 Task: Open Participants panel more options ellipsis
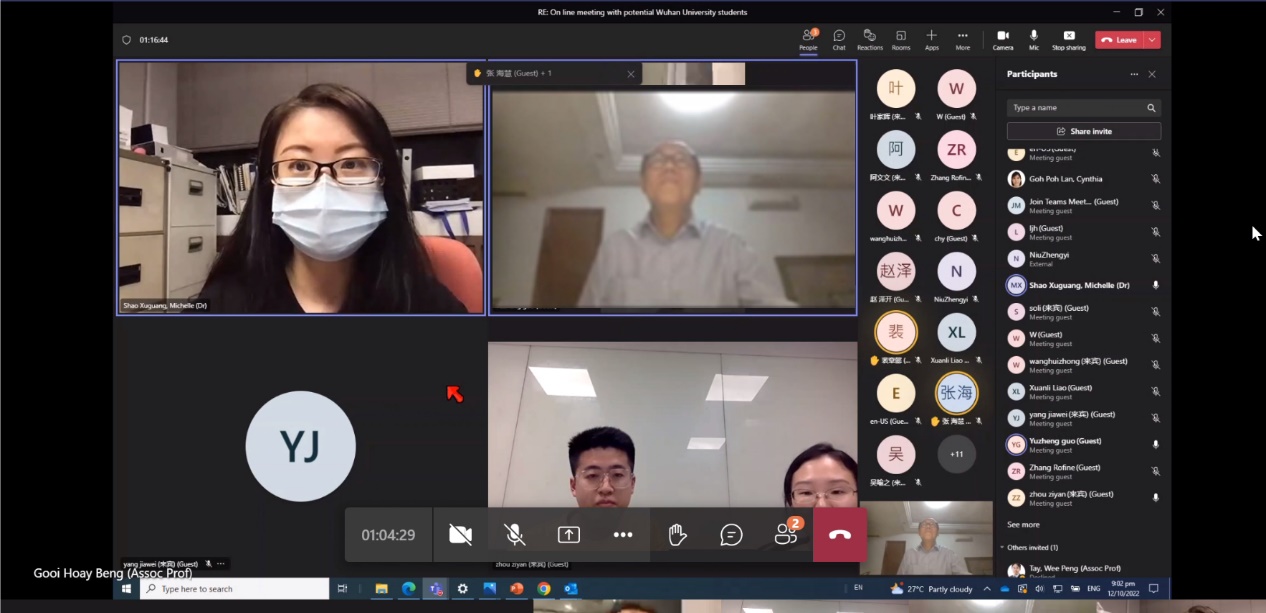pos(1134,74)
